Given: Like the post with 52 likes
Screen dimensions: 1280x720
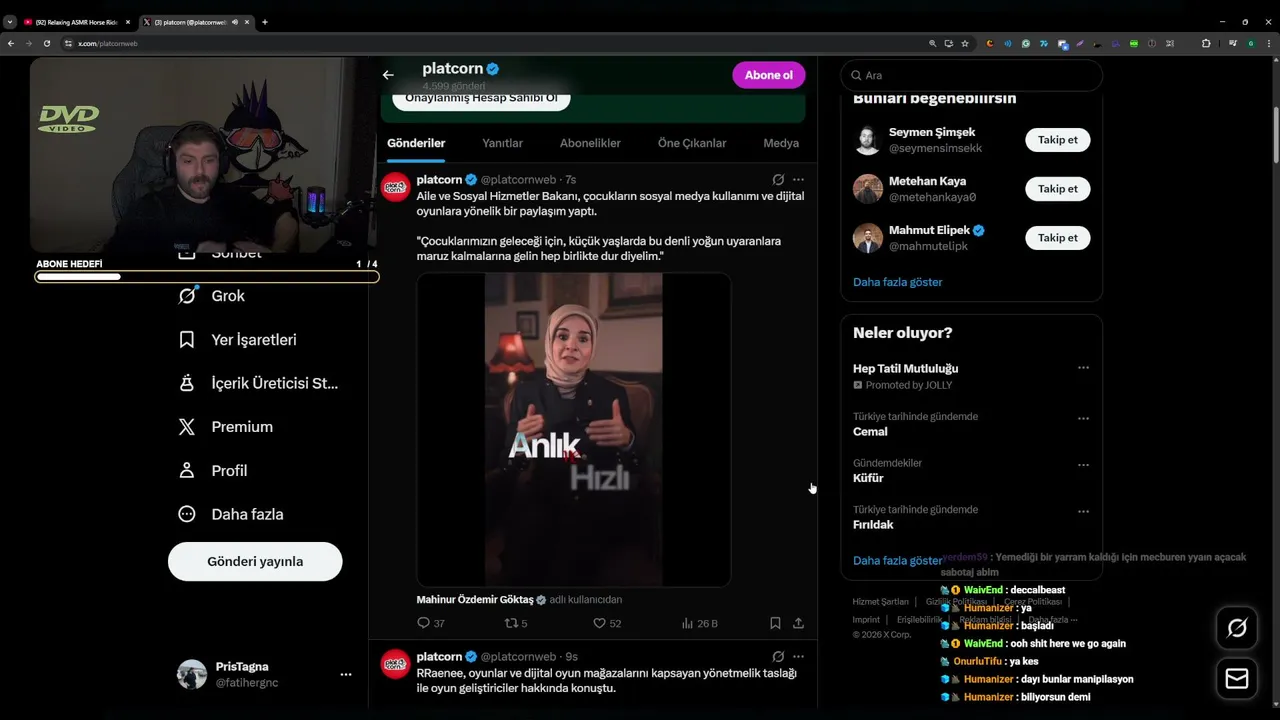Looking at the screenshot, I should (x=607, y=623).
